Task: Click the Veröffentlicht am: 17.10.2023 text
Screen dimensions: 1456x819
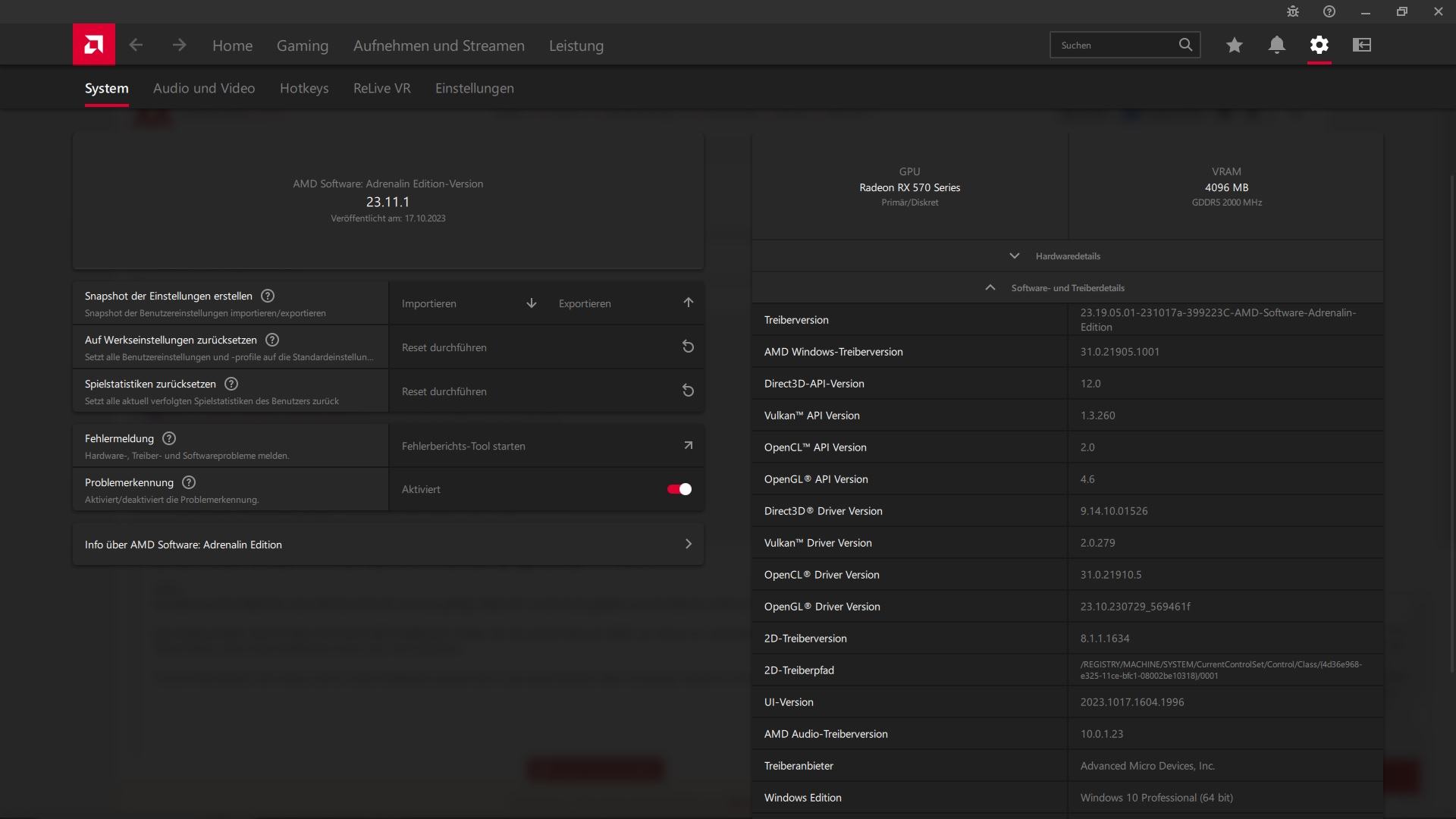Action: click(388, 218)
